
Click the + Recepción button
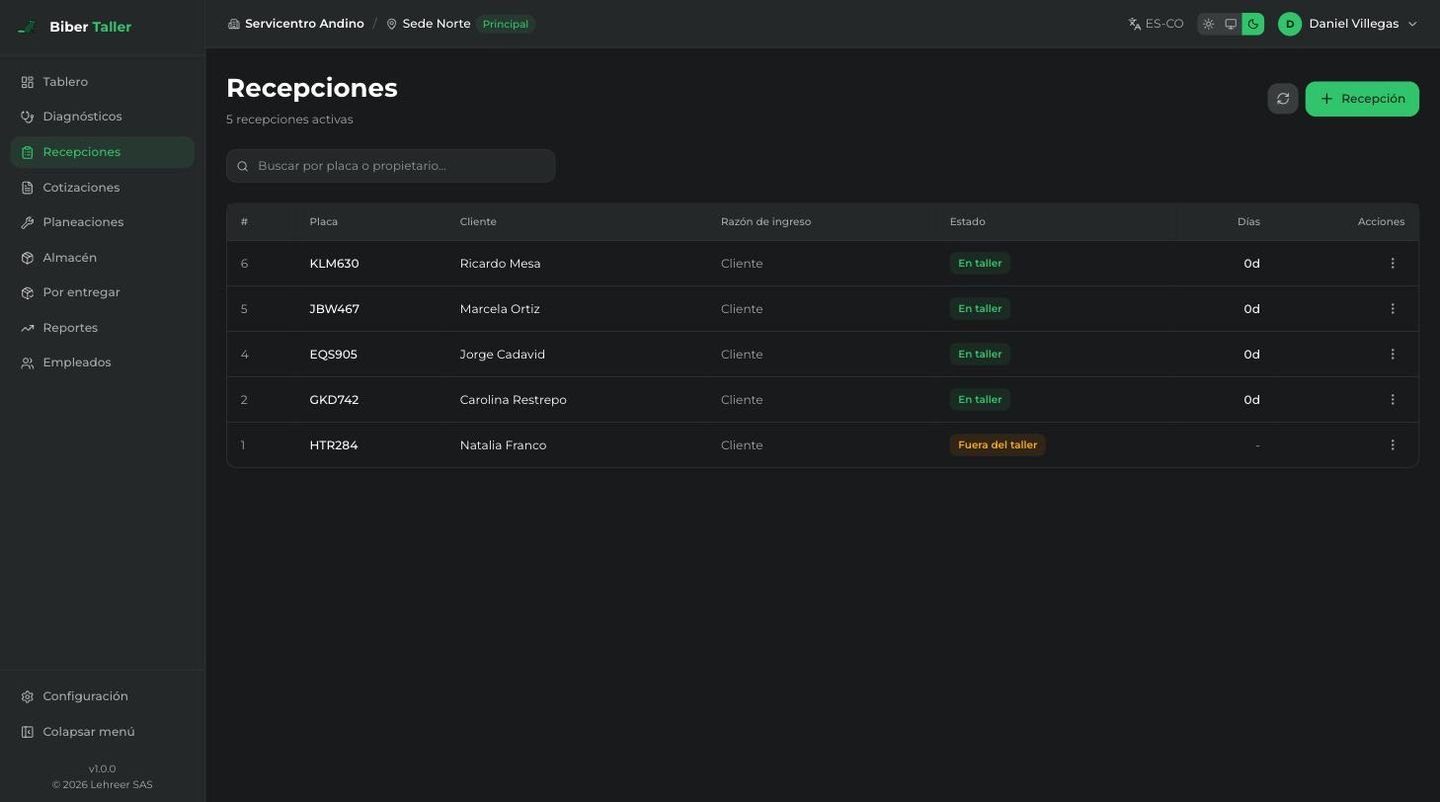coord(1362,99)
